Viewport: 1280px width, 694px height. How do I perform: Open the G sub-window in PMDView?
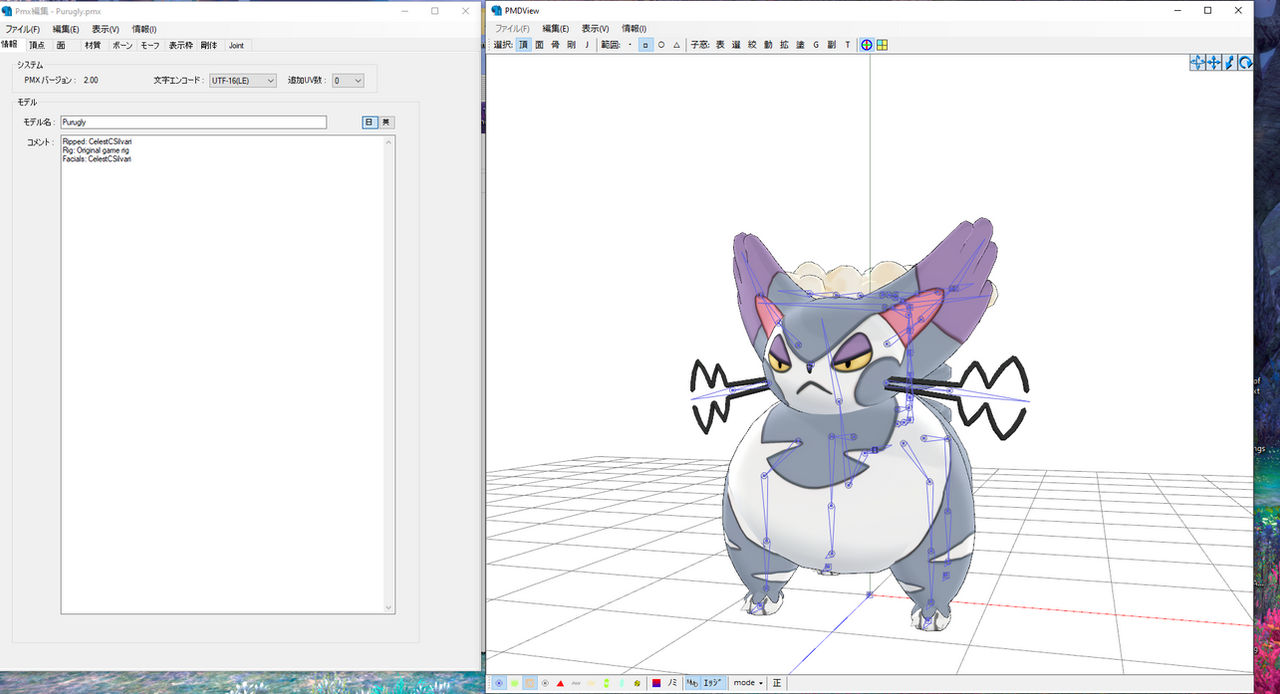click(816, 45)
